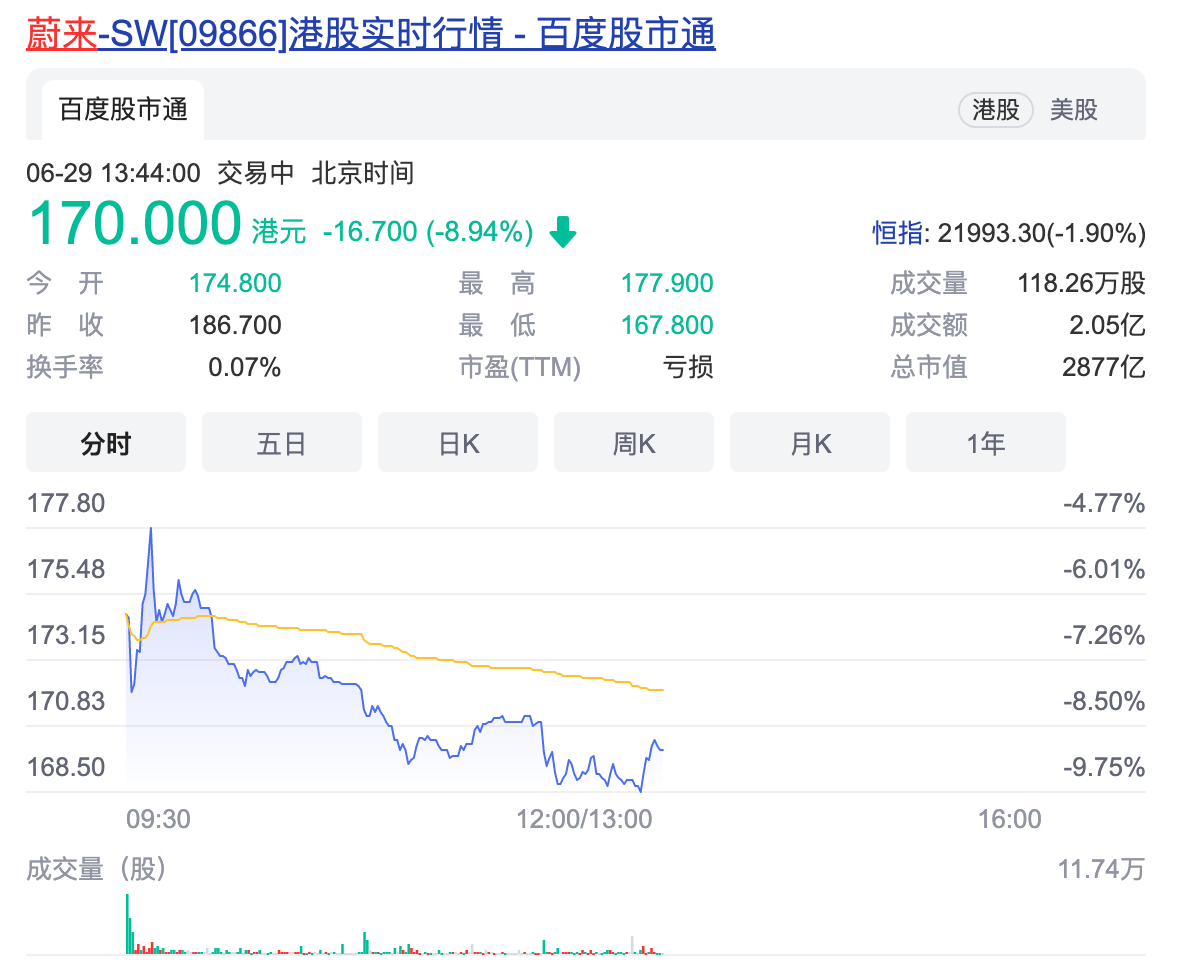View the 周K weekly chart

[x=633, y=441]
